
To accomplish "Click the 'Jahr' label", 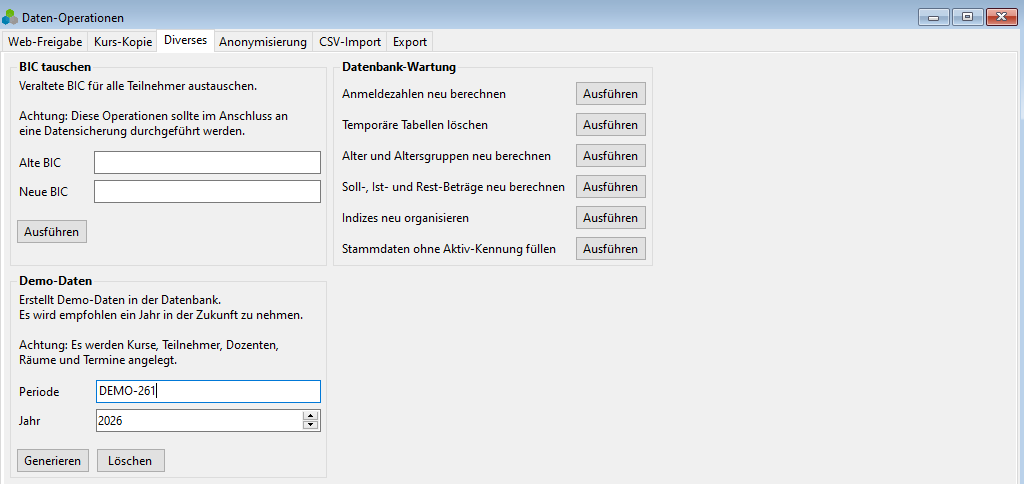I will tap(29, 421).
